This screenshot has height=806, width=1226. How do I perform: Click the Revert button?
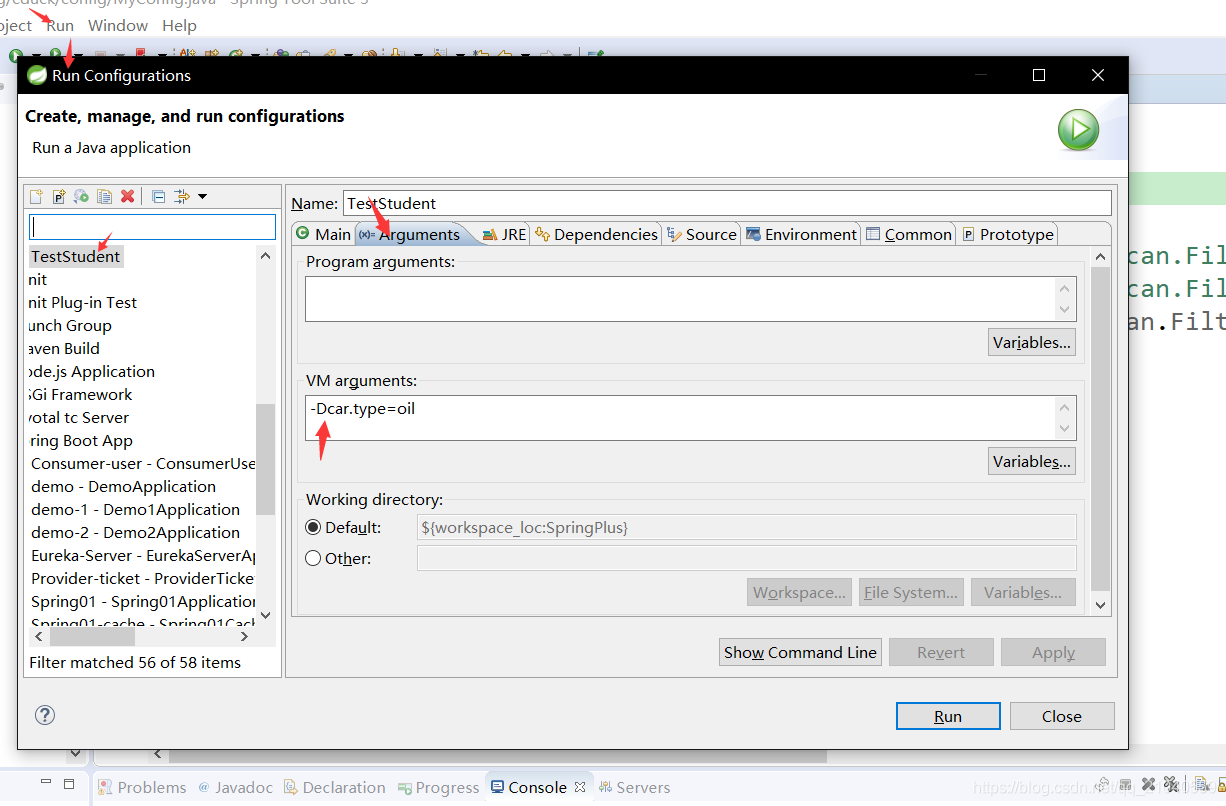(x=941, y=652)
